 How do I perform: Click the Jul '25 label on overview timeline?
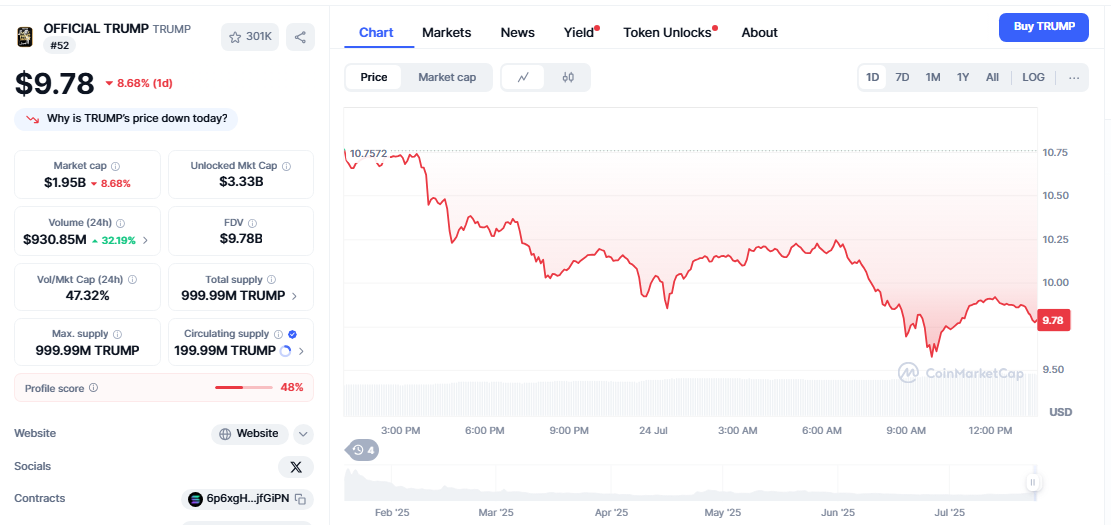point(950,512)
